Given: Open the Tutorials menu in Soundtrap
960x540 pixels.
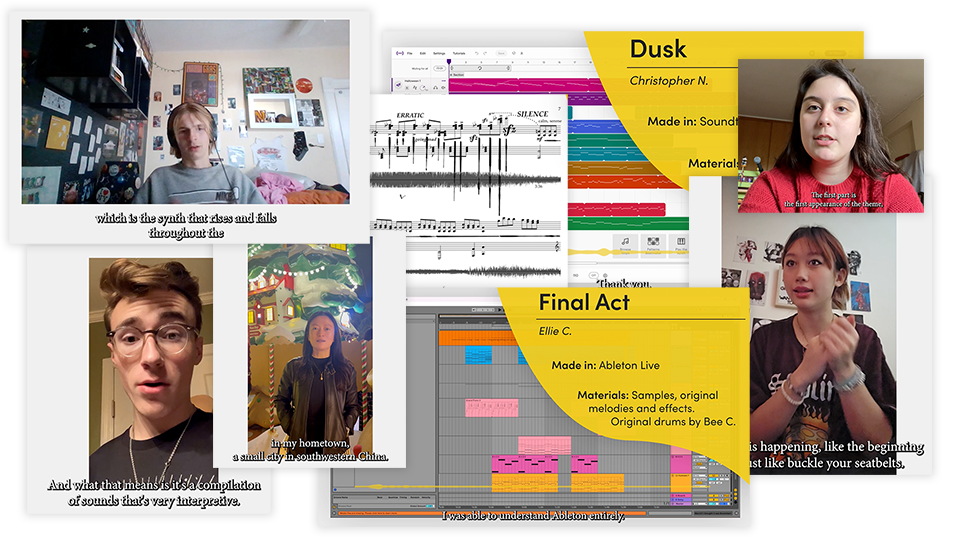Looking at the screenshot, I should point(459,53).
